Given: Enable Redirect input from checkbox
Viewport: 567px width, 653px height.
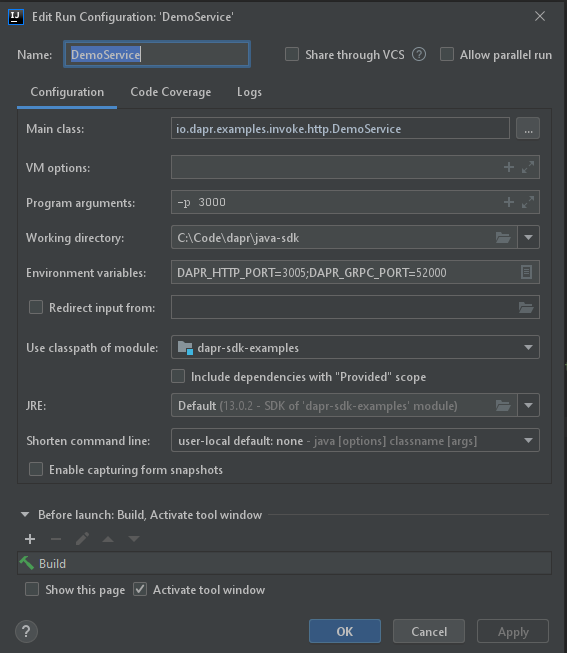Looking at the screenshot, I should tap(36, 307).
